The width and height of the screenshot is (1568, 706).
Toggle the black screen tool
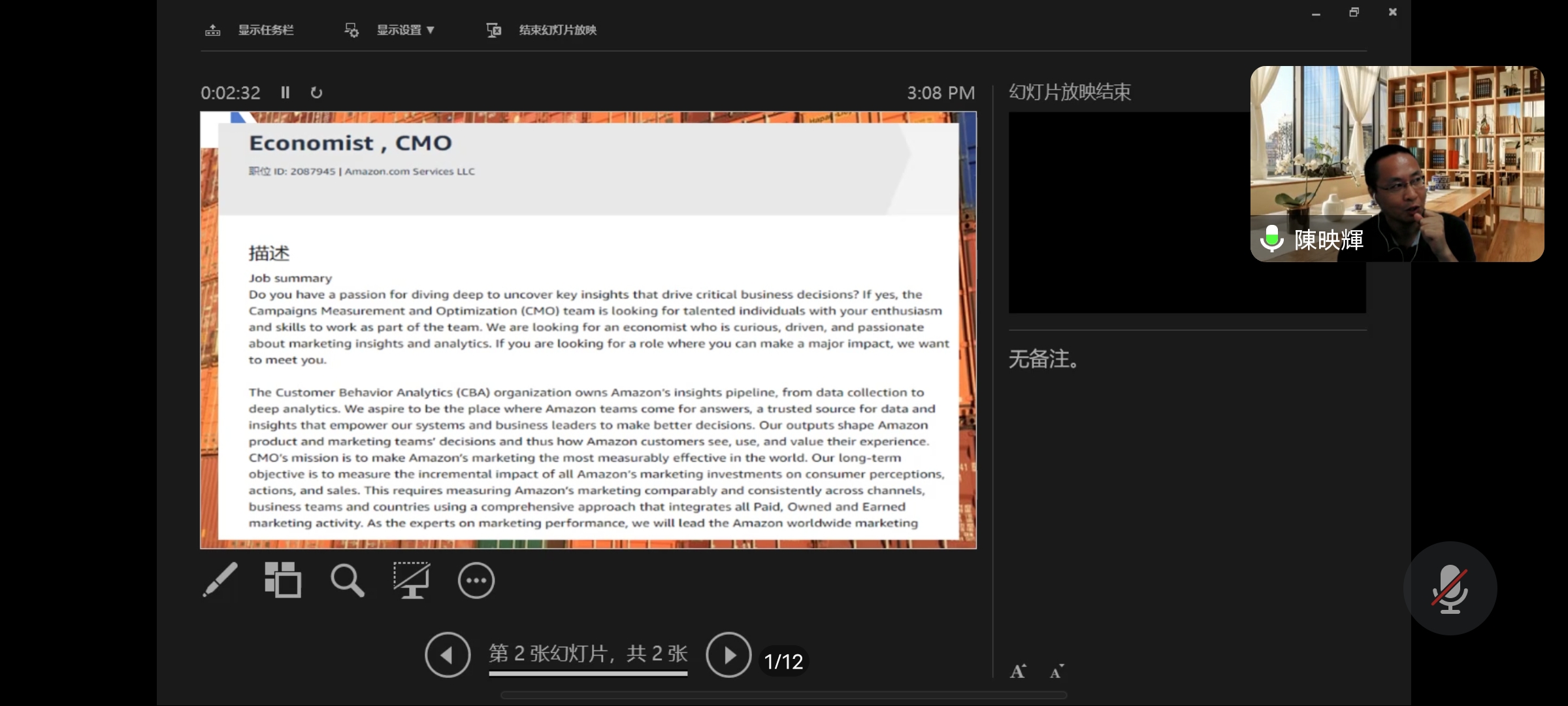point(412,580)
